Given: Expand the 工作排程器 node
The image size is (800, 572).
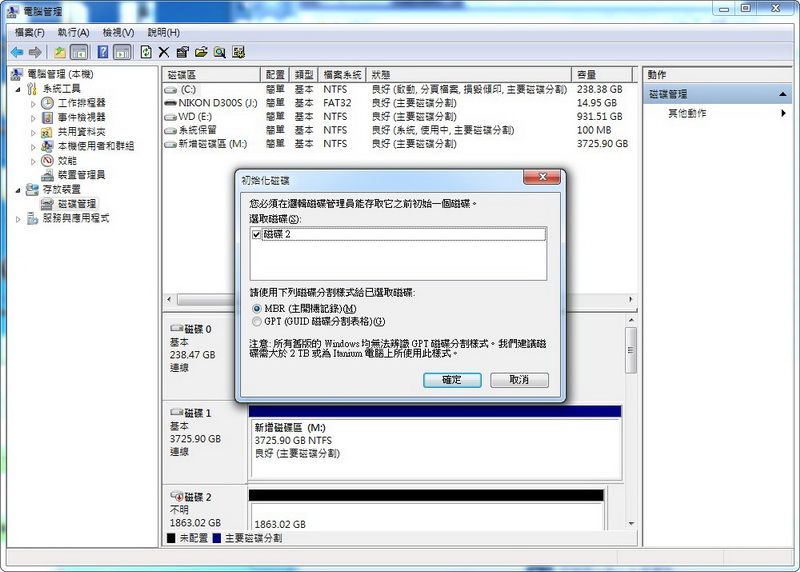Looking at the screenshot, I should [33, 104].
